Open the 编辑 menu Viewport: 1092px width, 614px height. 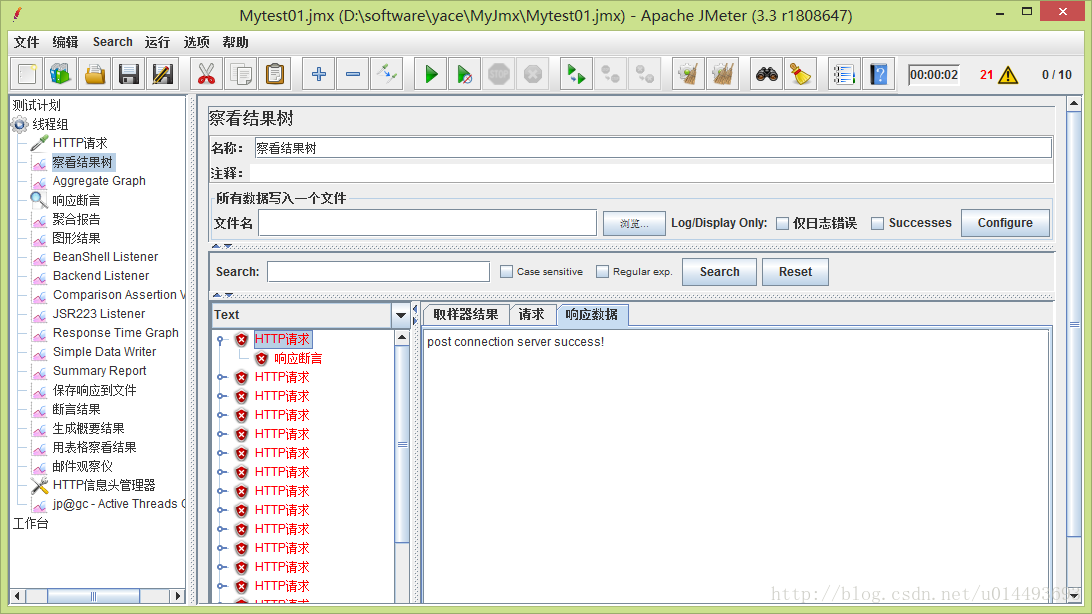65,42
